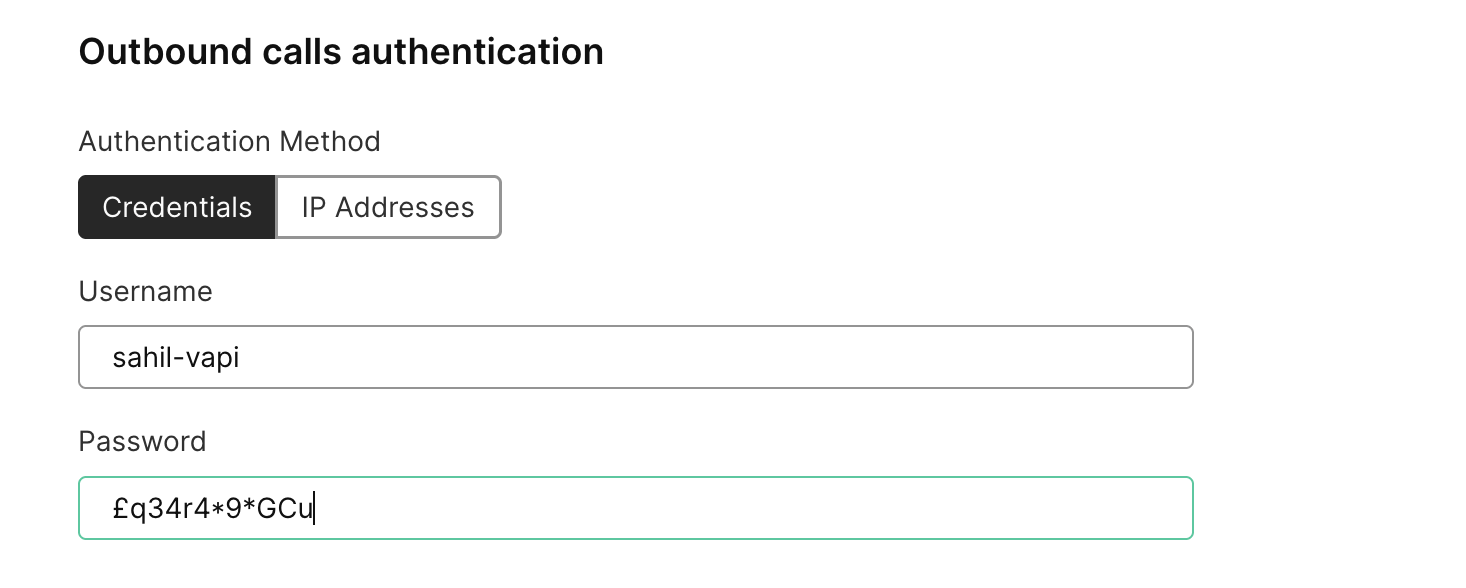The image size is (1466, 588).
Task: Switch to the Credentials authentication method
Action: [x=176, y=207]
